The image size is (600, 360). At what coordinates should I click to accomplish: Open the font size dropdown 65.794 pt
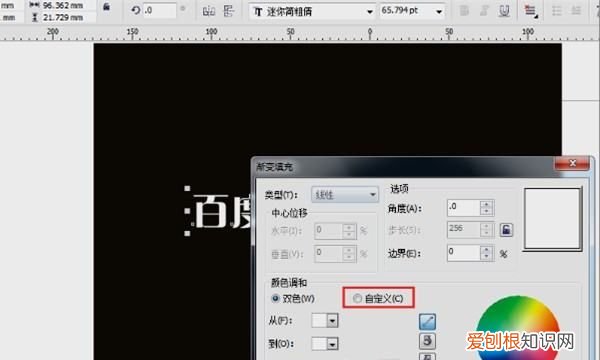(439, 11)
